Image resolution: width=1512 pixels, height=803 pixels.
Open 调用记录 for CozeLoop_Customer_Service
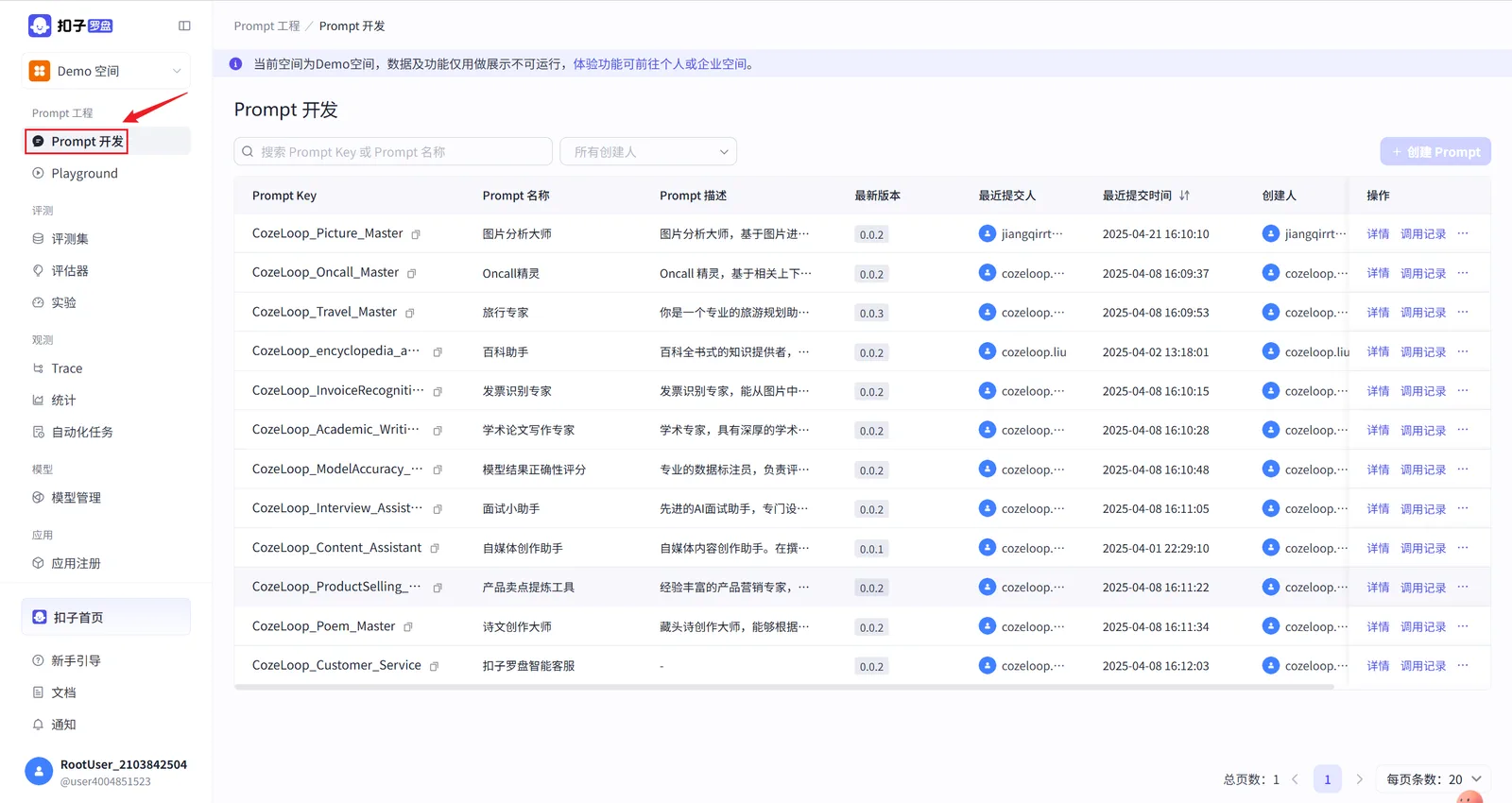coord(1423,666)
